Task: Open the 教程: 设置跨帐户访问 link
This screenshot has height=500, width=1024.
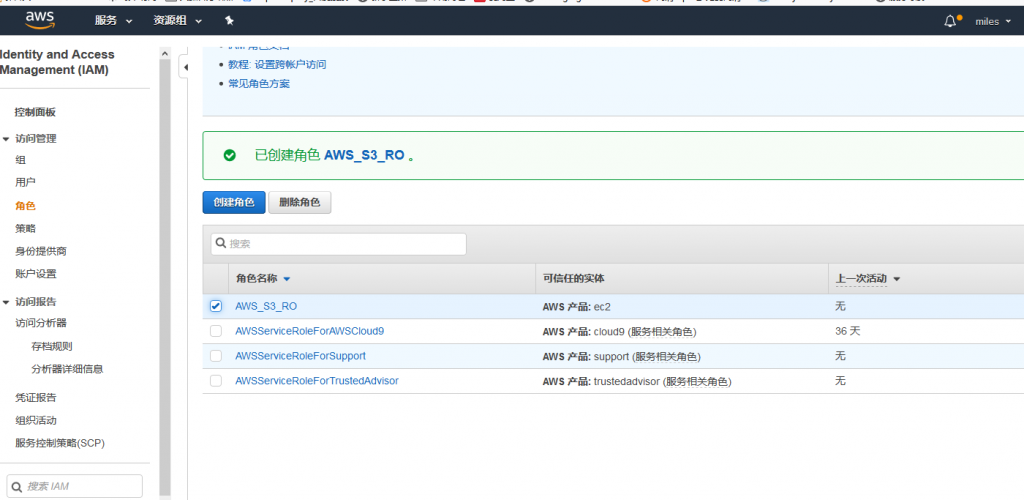Action: 277,65
